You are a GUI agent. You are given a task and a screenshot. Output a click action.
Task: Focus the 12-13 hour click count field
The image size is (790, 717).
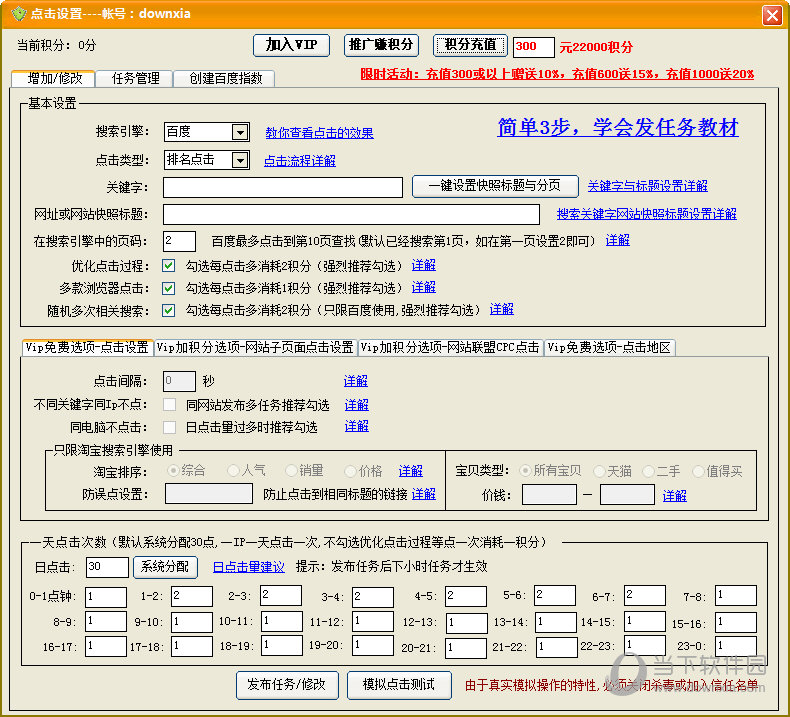pyautogui.click(x=467, y=623)
